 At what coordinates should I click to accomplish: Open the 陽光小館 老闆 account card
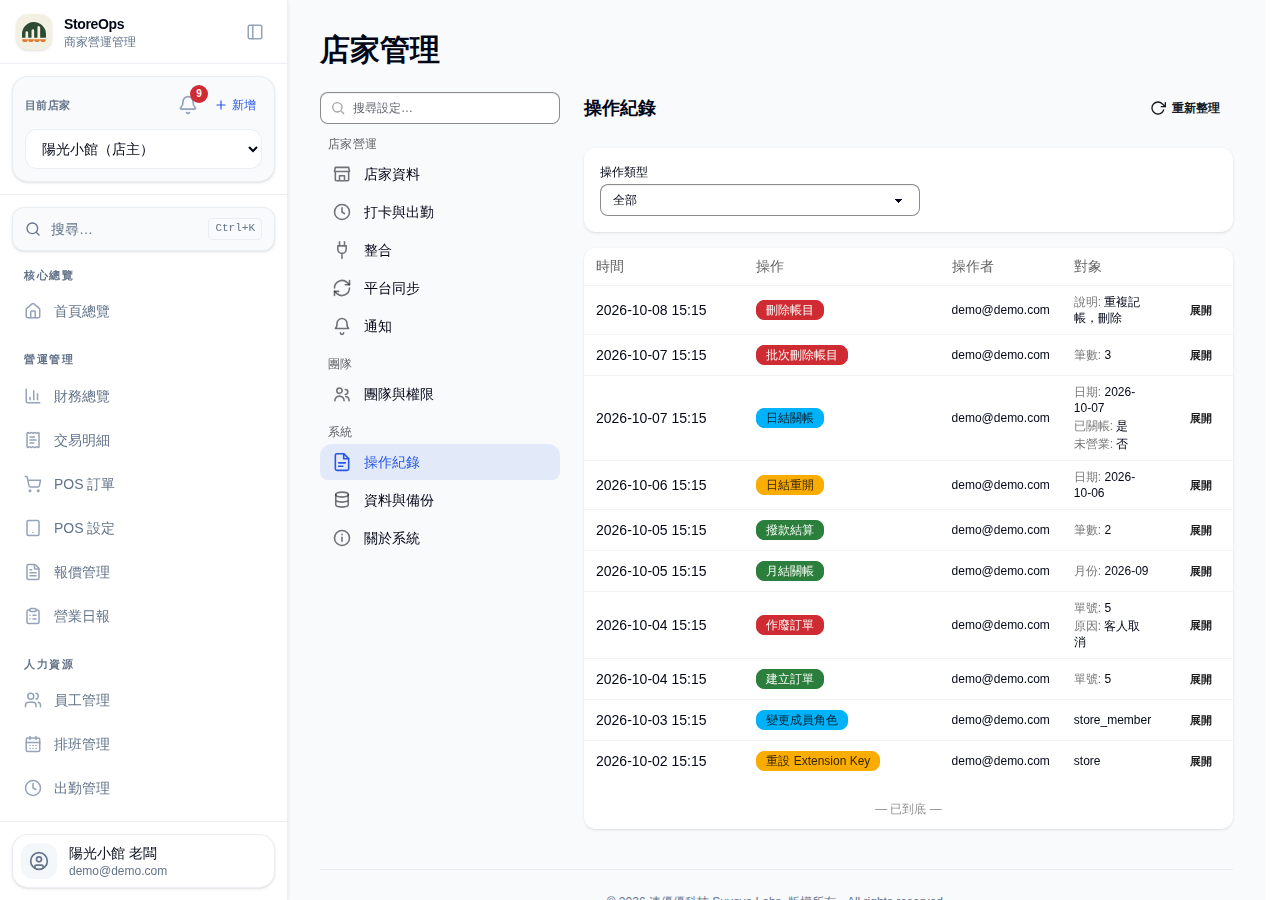(x=143, y=861)
